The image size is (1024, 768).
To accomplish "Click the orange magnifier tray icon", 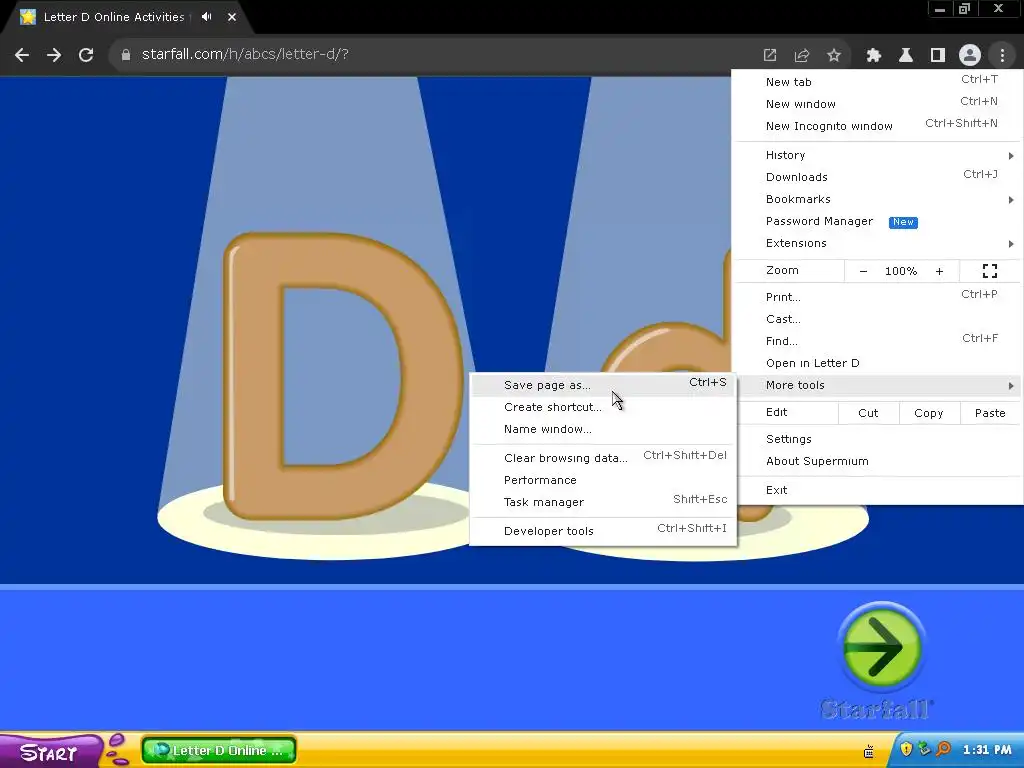I will [943, 749].
